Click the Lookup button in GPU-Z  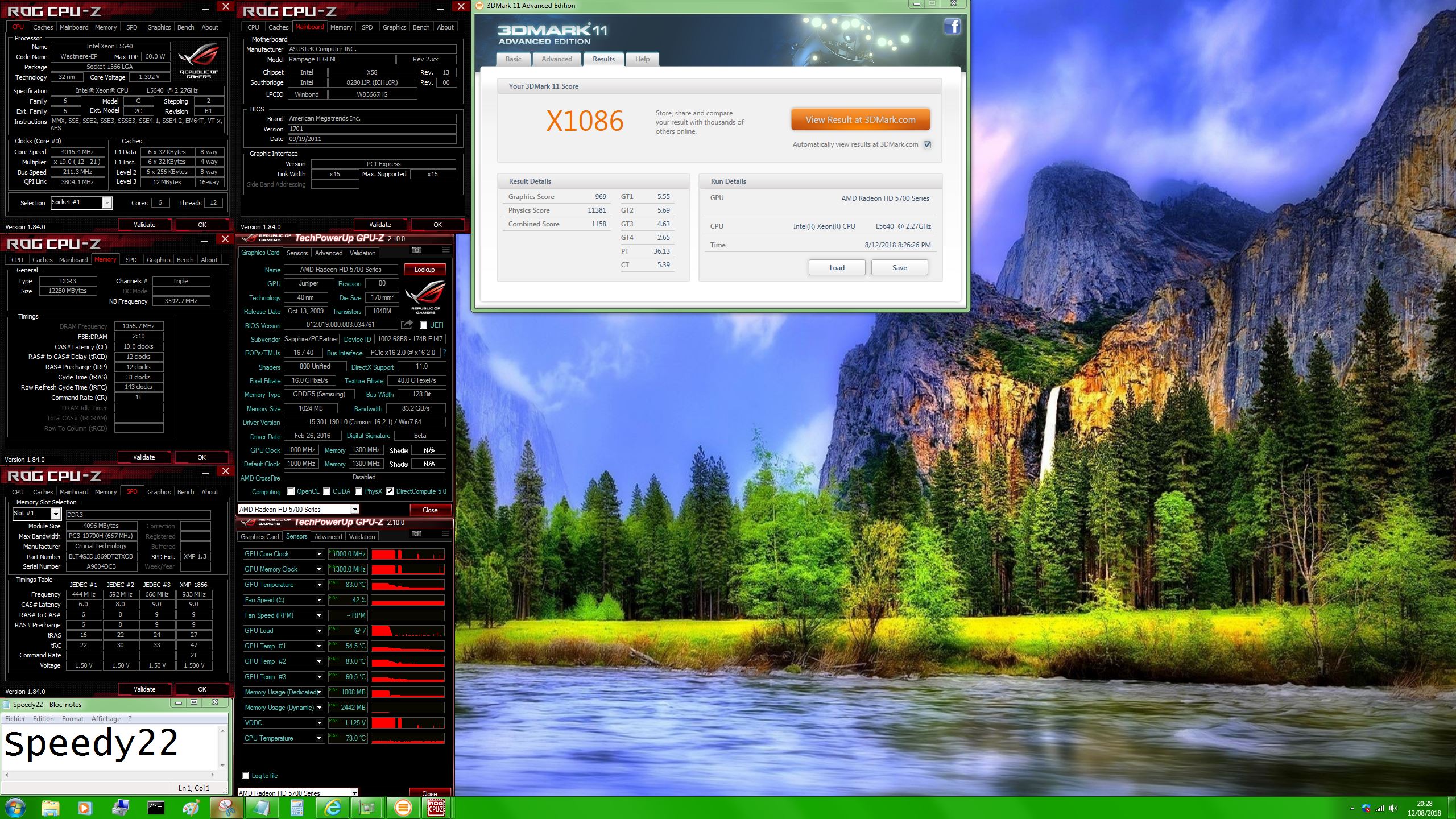coord(424,270)
